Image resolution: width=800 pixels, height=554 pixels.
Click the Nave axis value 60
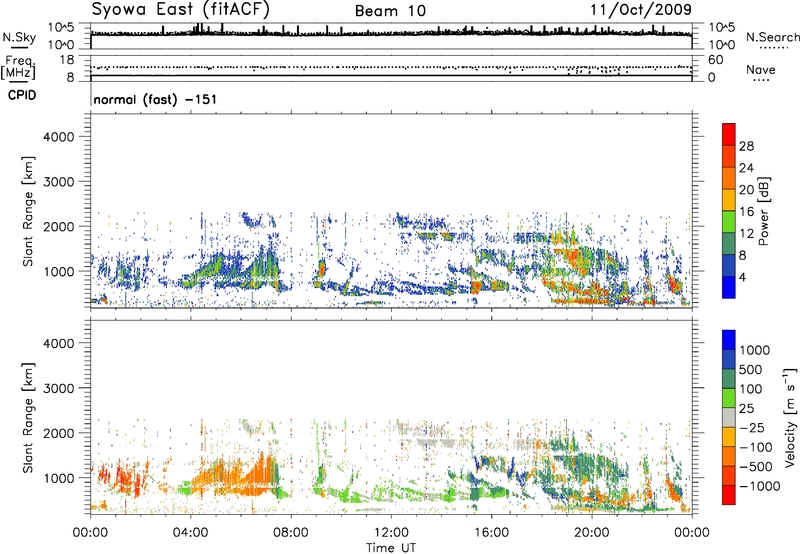click(715, 60)
